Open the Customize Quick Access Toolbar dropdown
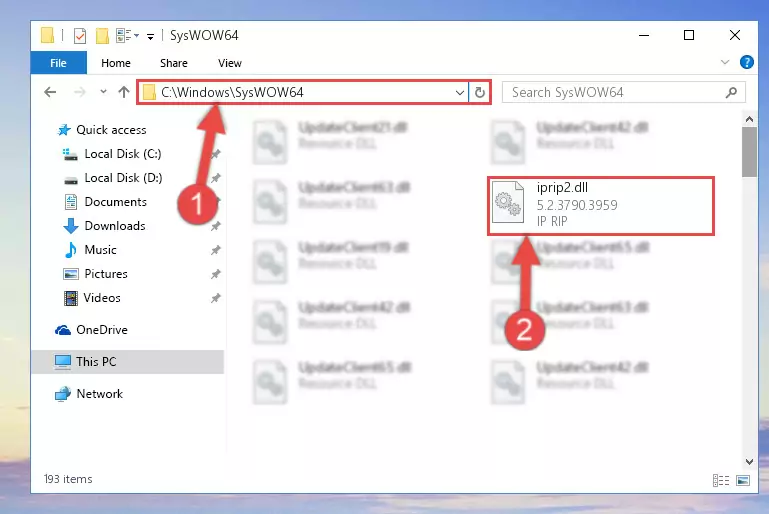Viewport: 769px width, 514px height. point(150,36)
